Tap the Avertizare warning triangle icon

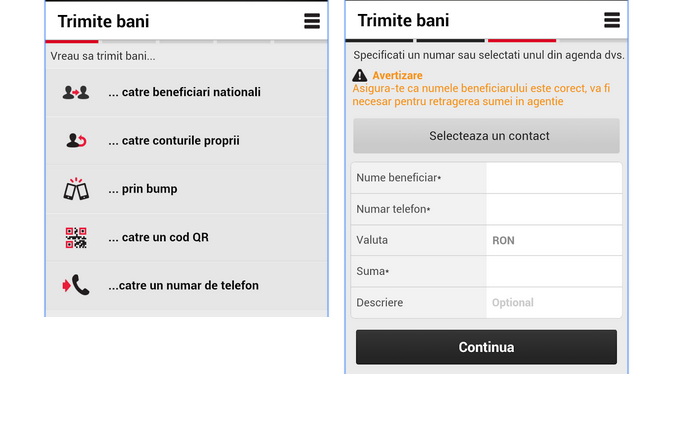coord(360,76)
